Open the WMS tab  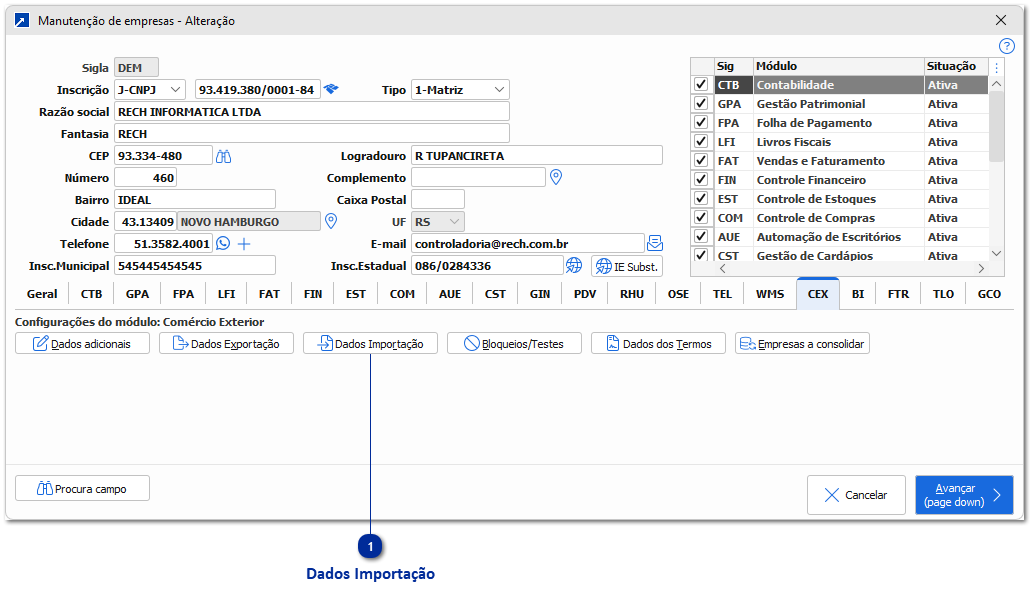tap(769, 294)
